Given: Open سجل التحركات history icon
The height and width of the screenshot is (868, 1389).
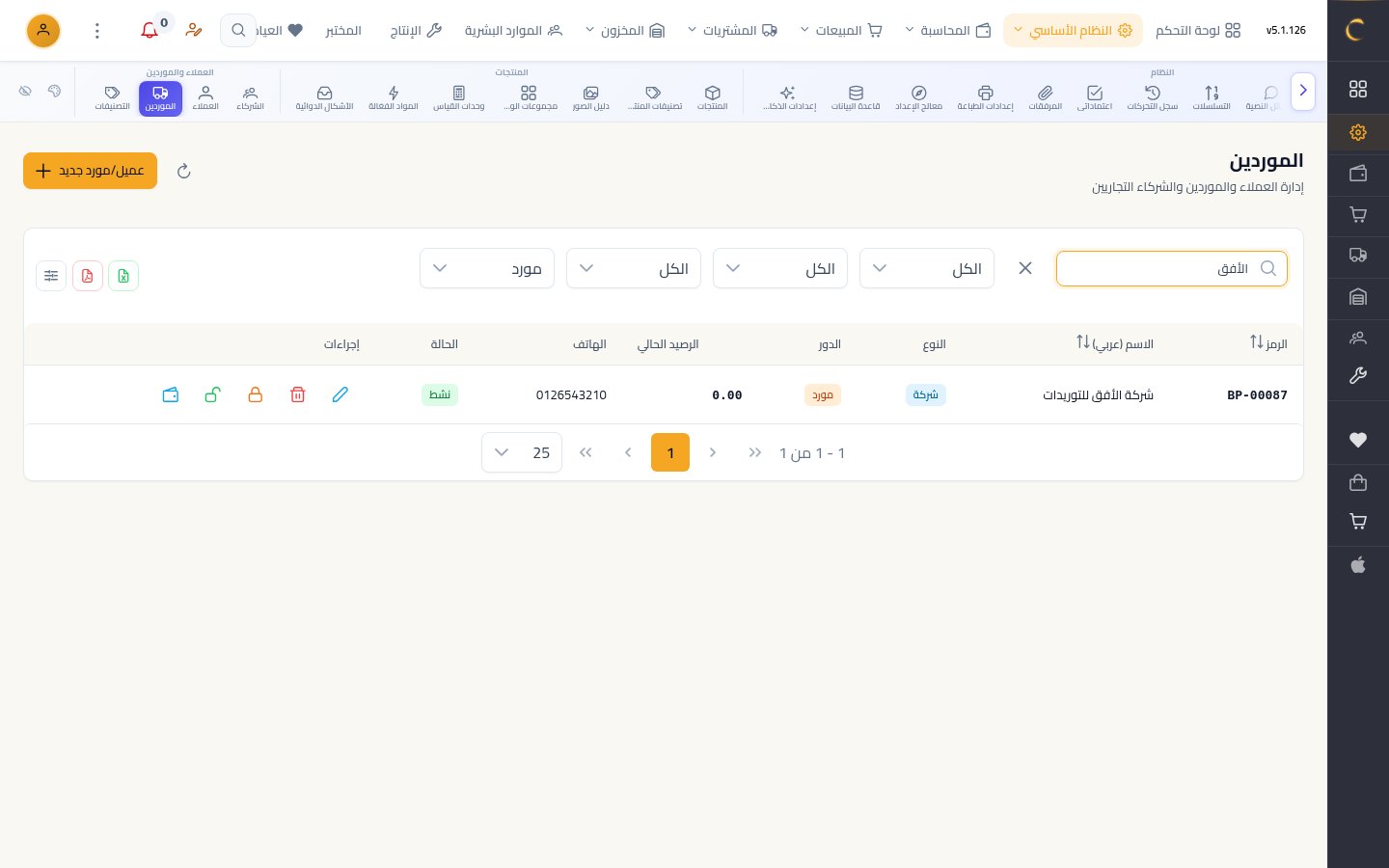Looking at the screenshot, I should 1153,97.
